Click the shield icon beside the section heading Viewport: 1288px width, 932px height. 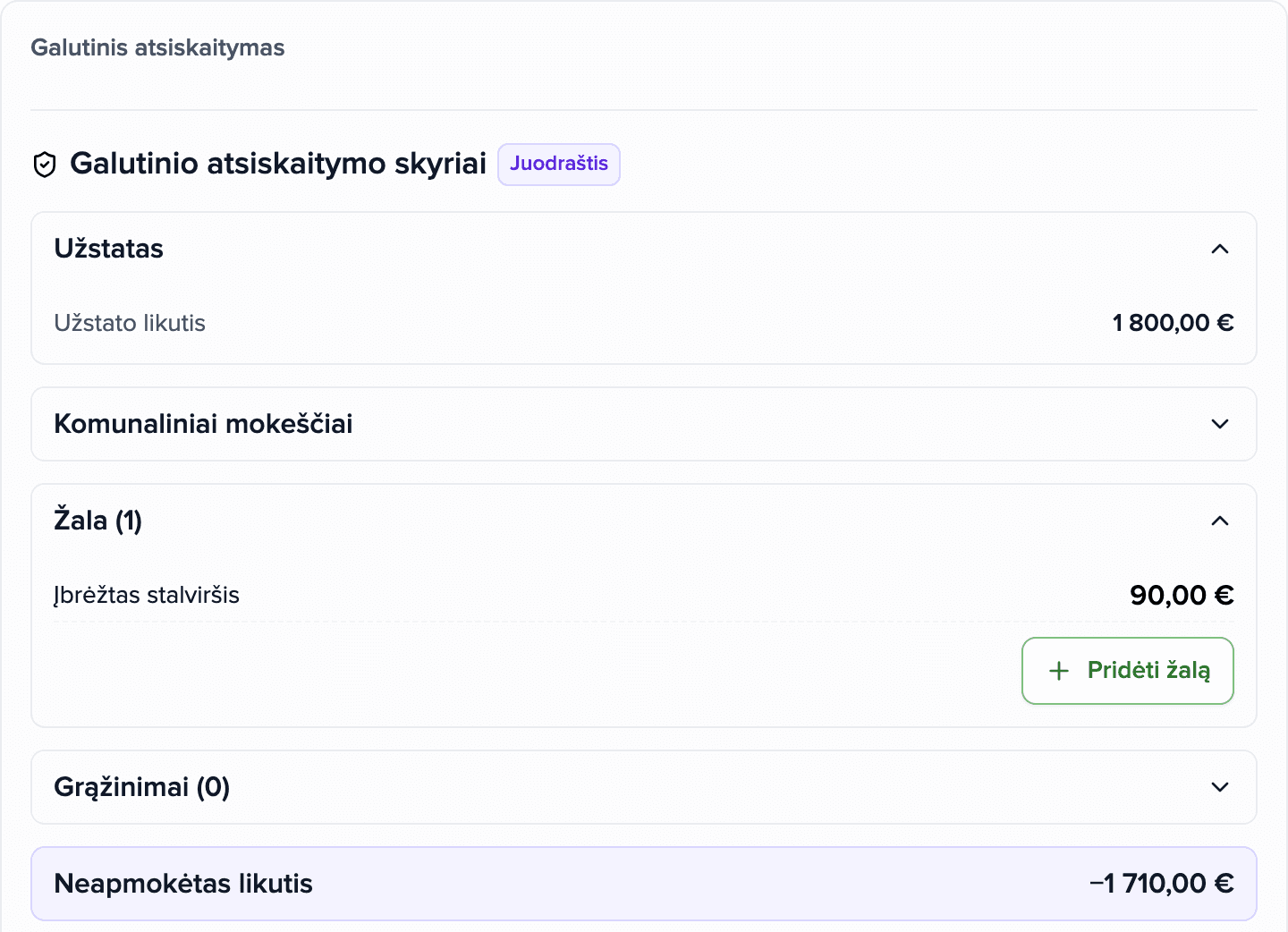[x=45, y=165]
